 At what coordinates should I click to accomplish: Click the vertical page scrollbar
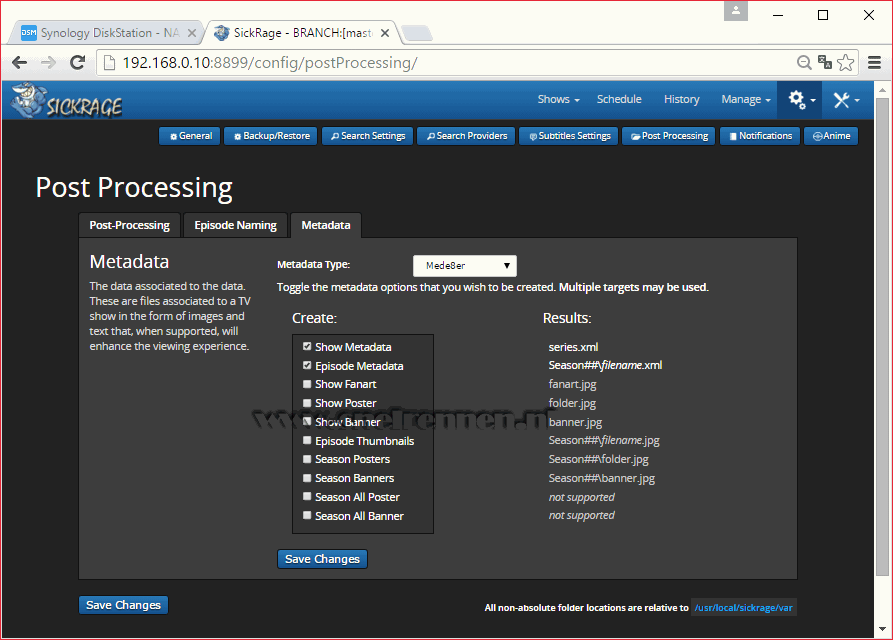[x=882, y=336]
